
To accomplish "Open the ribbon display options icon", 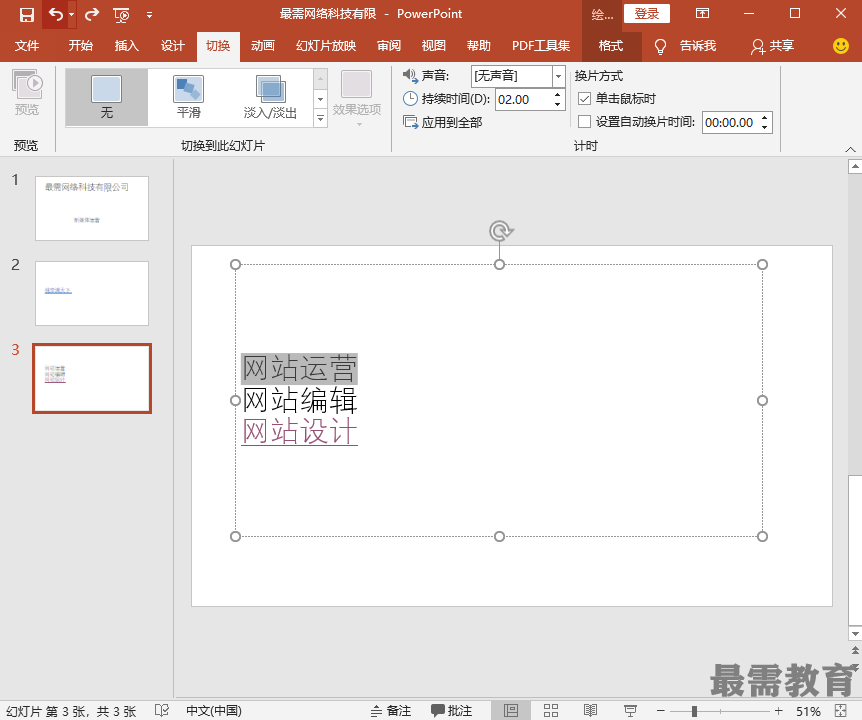I will pyautogui.click(x=703, y=13).
